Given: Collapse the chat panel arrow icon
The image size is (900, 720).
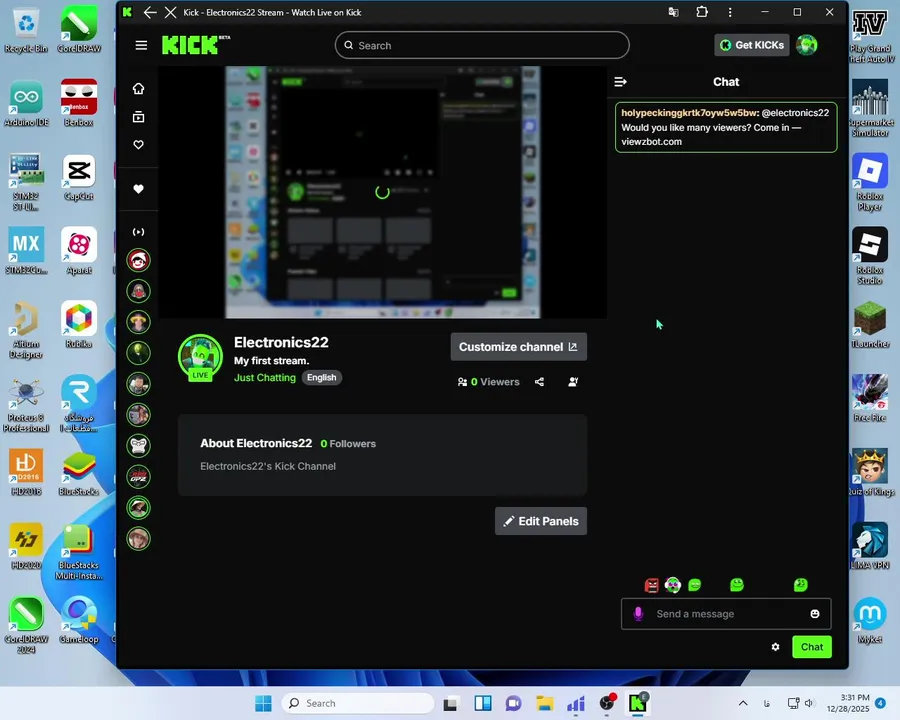Looking at the screenshot, I should (620, 82).
